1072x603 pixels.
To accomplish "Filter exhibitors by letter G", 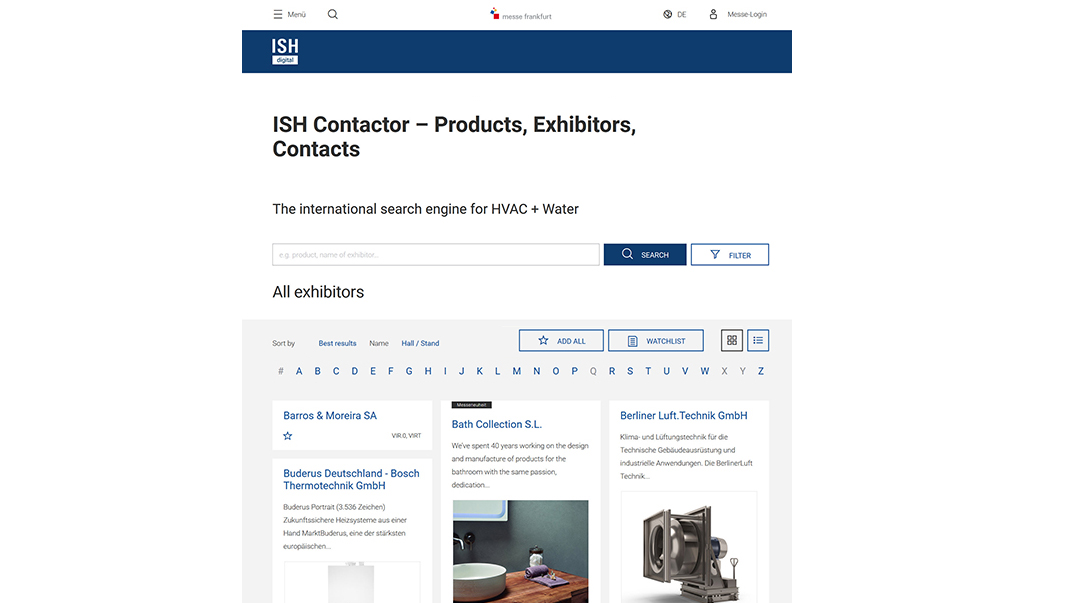I will coord(409,371).
